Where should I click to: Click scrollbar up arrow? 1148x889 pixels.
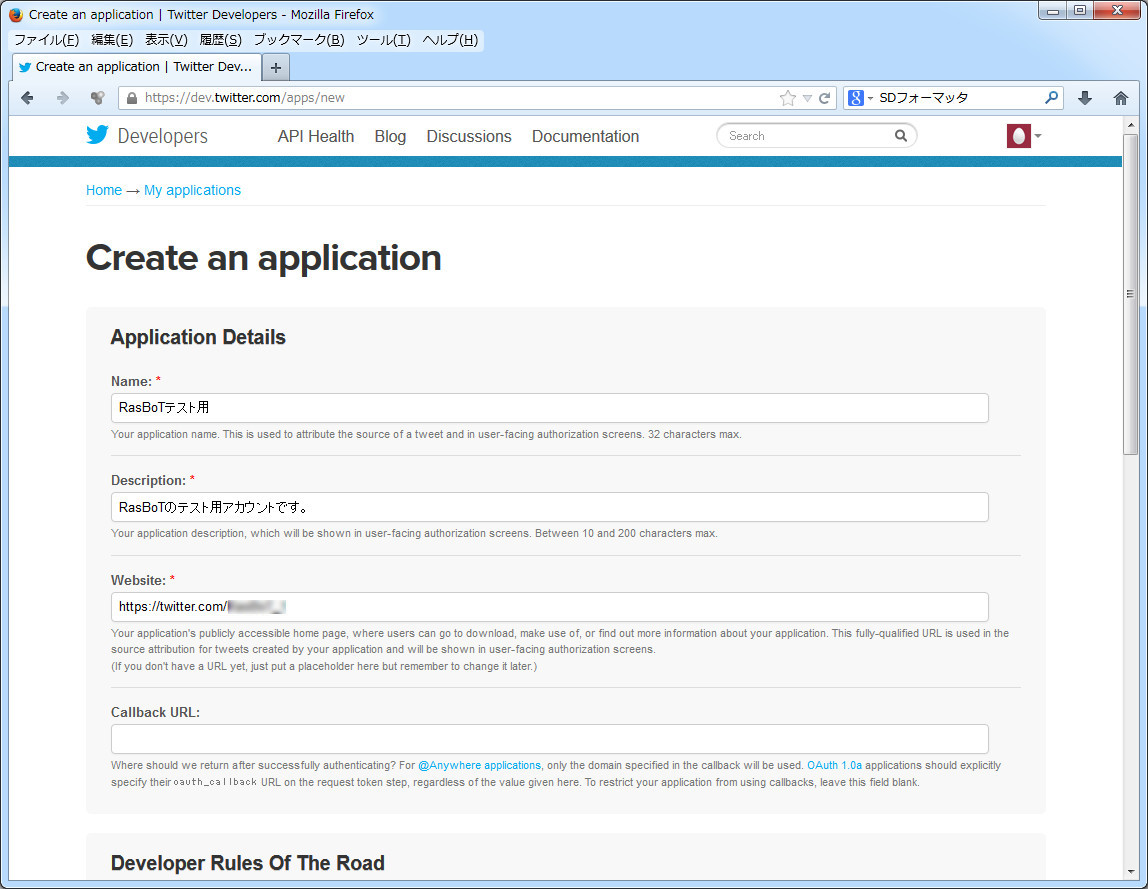coord(1130,125)
